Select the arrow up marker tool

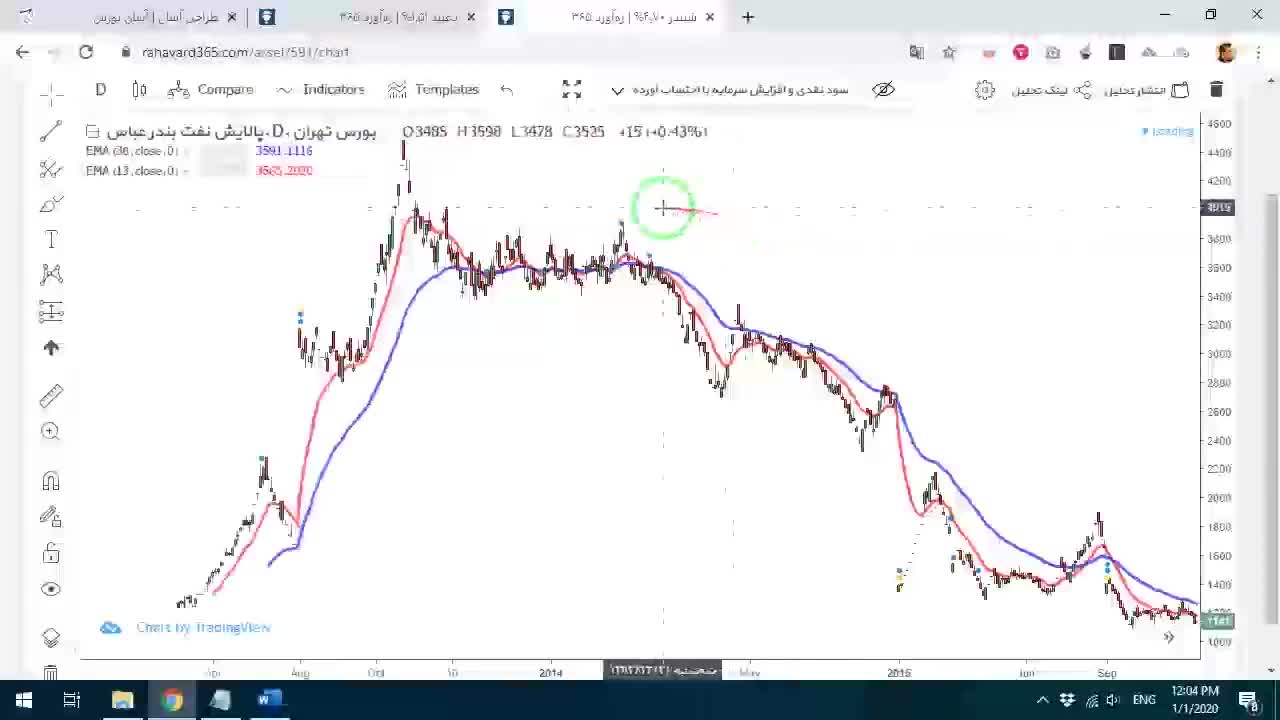click(x=51, y=348)
